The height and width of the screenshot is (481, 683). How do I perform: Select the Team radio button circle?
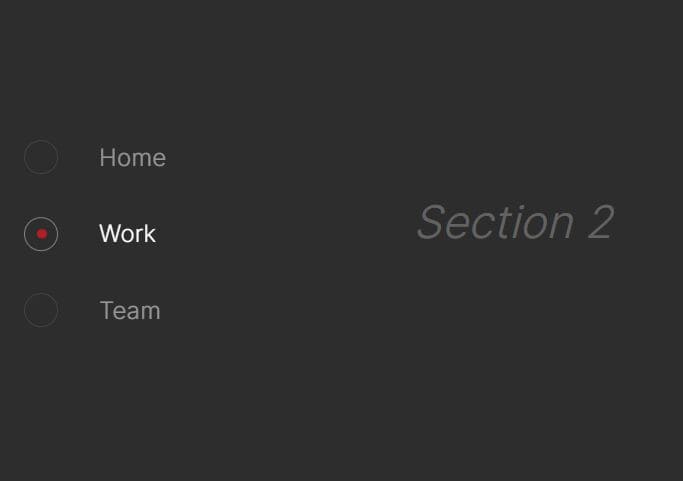(41, 310)
